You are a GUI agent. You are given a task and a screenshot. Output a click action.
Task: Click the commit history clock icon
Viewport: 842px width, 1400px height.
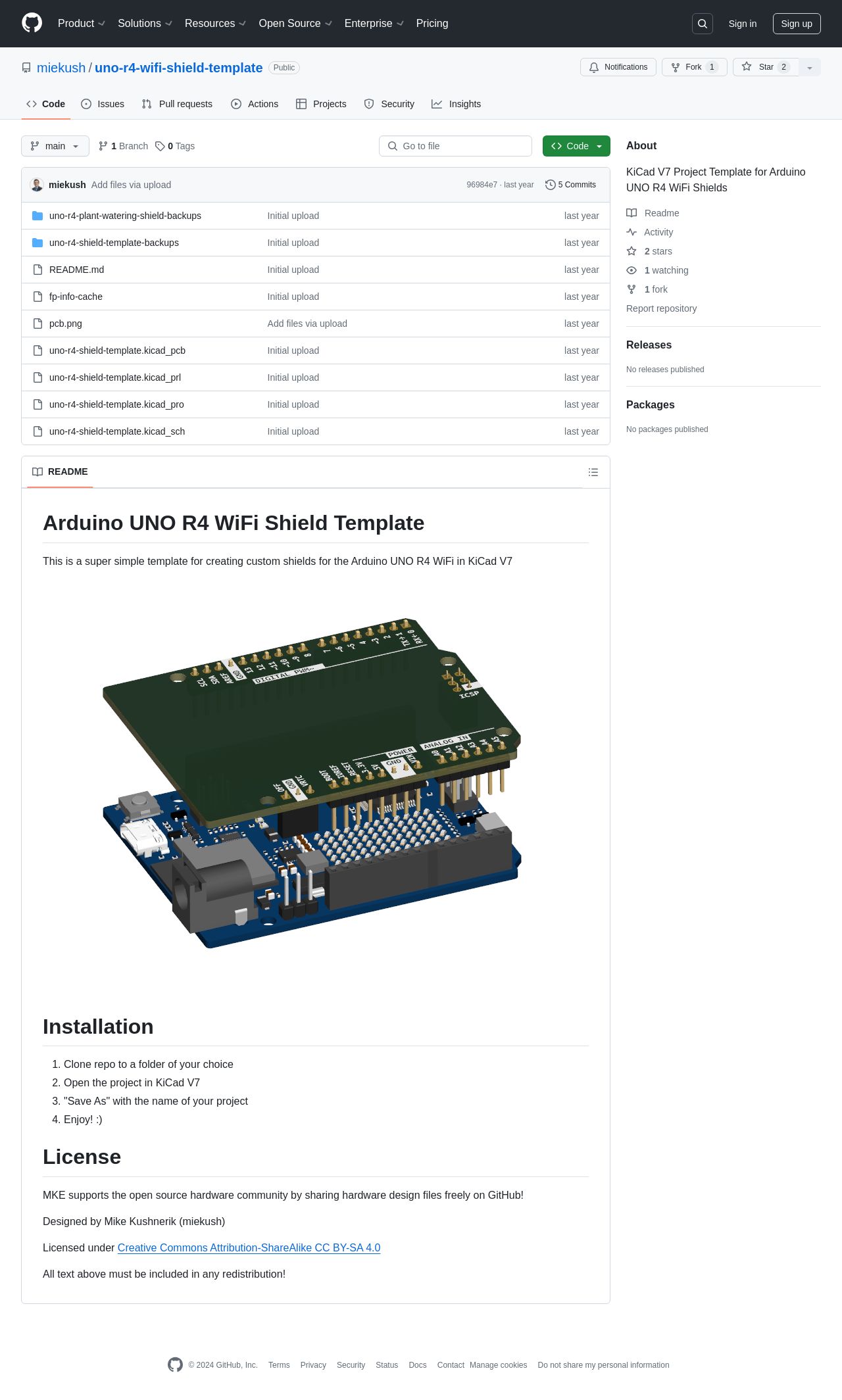(x=550, y=185)
